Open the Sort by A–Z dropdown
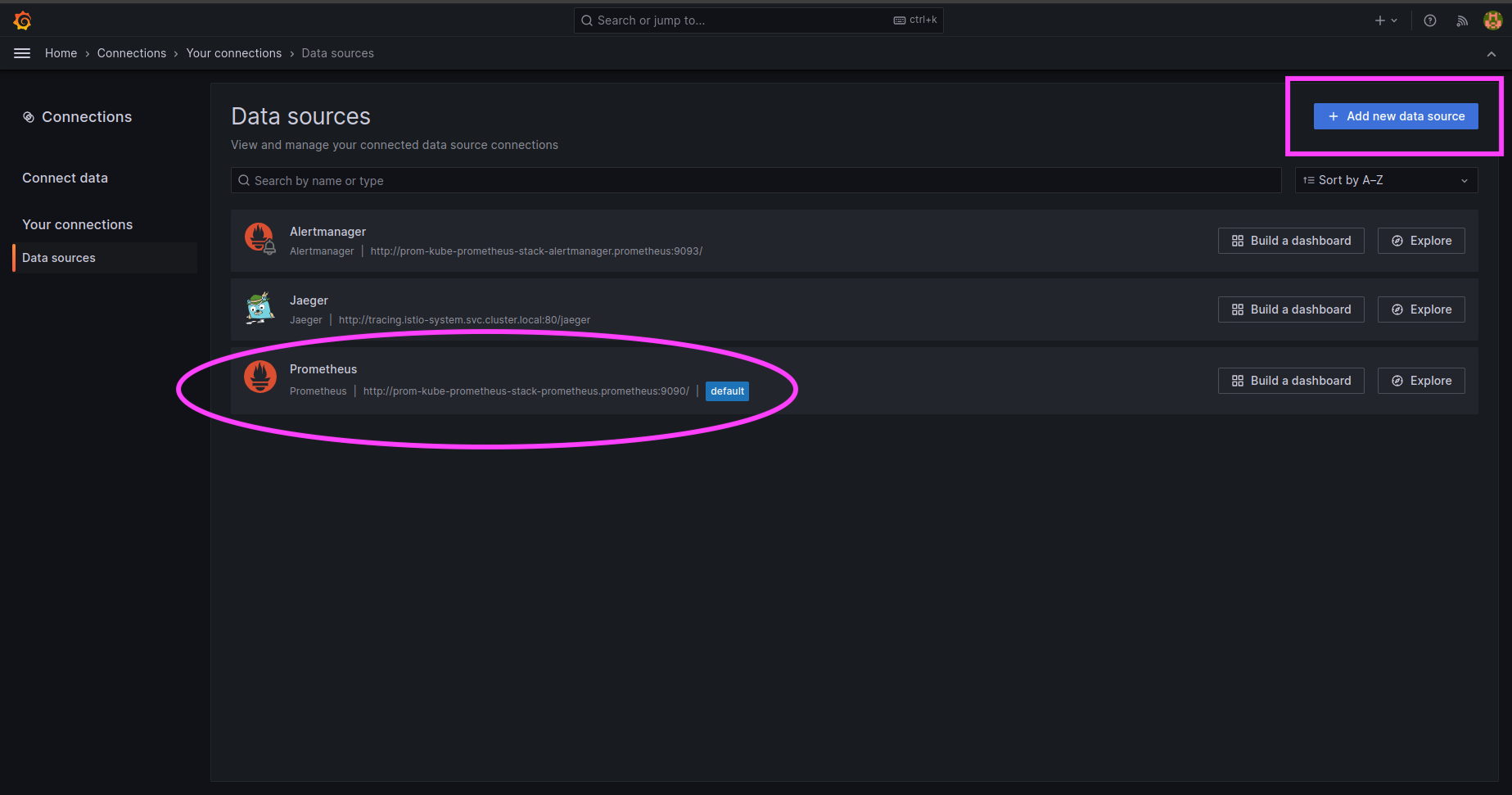The image size is (1512, 795). tap(1385, 179)
